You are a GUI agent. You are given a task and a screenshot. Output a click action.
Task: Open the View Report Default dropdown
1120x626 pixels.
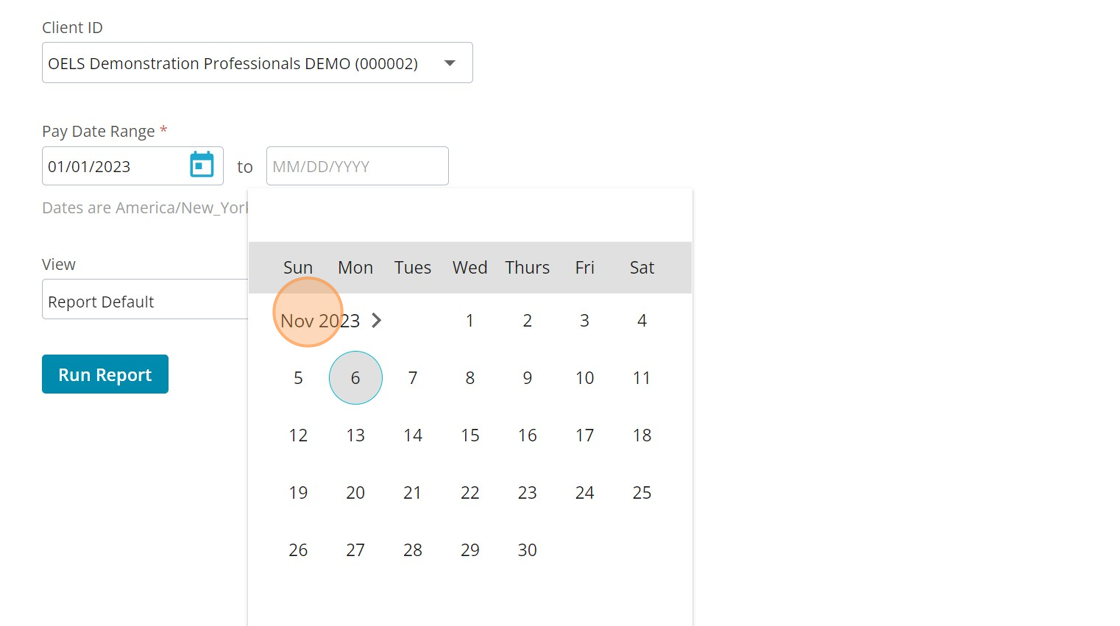[145, 301]
